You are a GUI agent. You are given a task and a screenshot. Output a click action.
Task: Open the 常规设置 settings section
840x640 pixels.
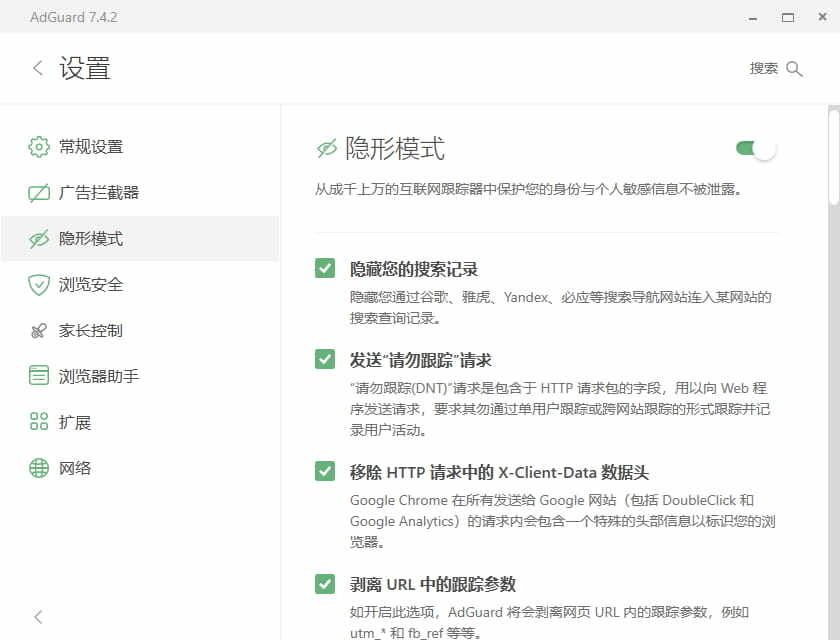click(x=140, y=146)
